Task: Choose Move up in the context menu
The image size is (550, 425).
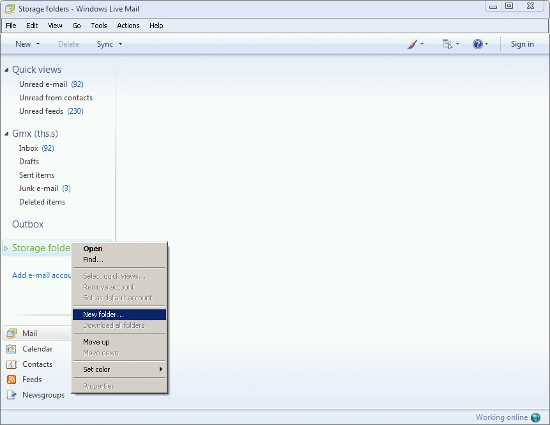Action: pyautogui.click(x=119, y=342)
